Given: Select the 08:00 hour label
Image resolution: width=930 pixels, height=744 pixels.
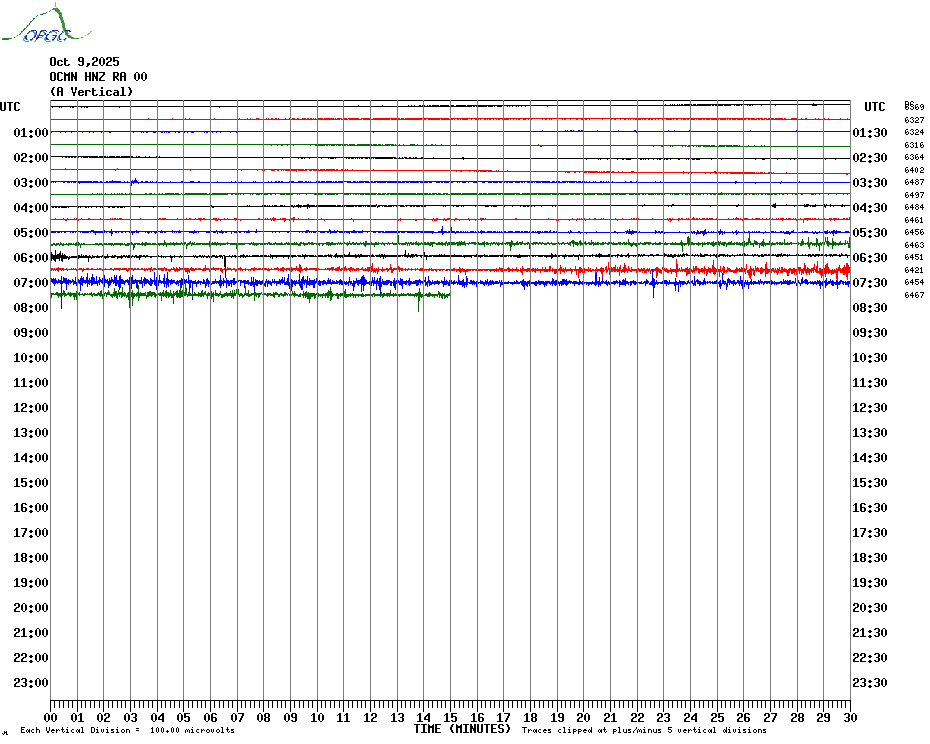Looking at the screenshot, I should coord(31,307).
